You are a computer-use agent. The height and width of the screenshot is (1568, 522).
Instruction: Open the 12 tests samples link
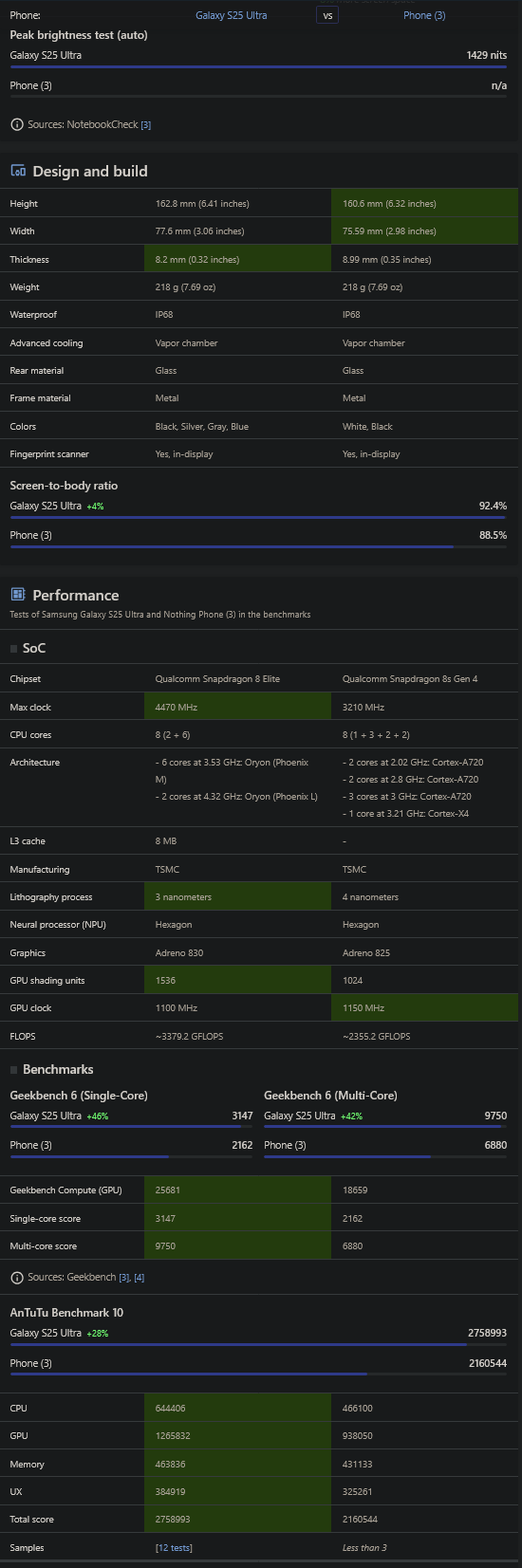point(174,1547)
